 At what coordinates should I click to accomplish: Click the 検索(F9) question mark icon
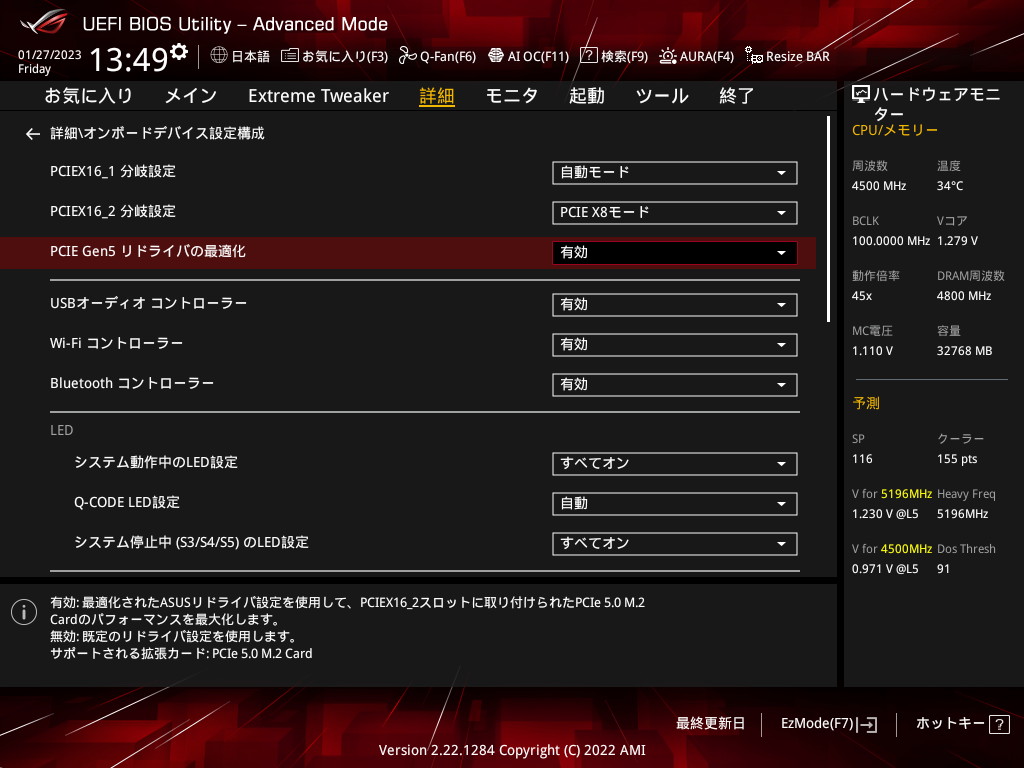(588, 56)
